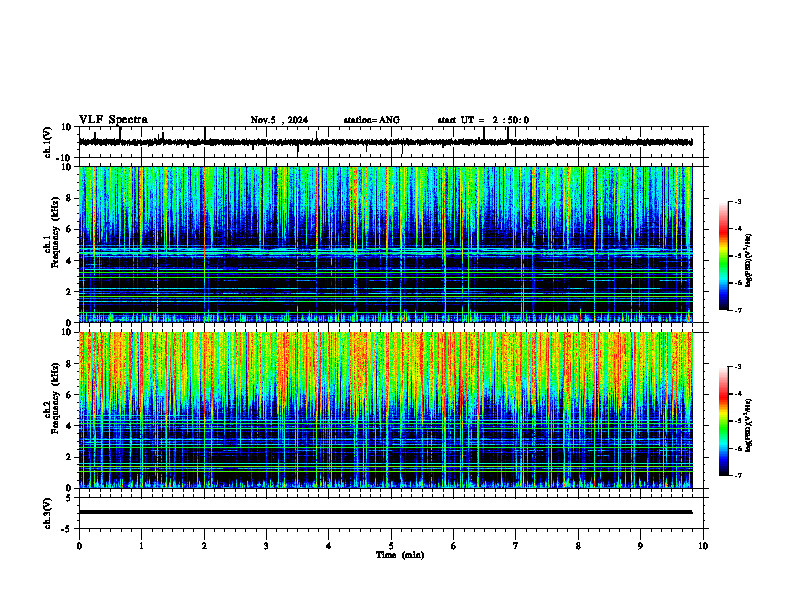
Task: Click the time axis tick label "2"
Action: point(204,546)
